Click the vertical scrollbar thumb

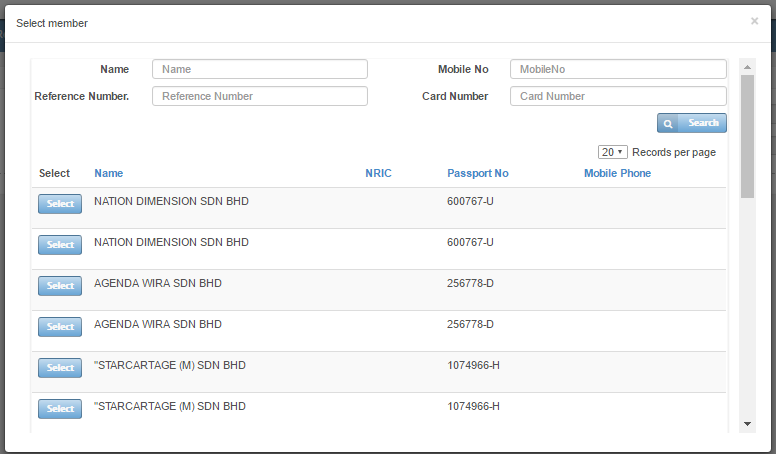tap(747, 135)
